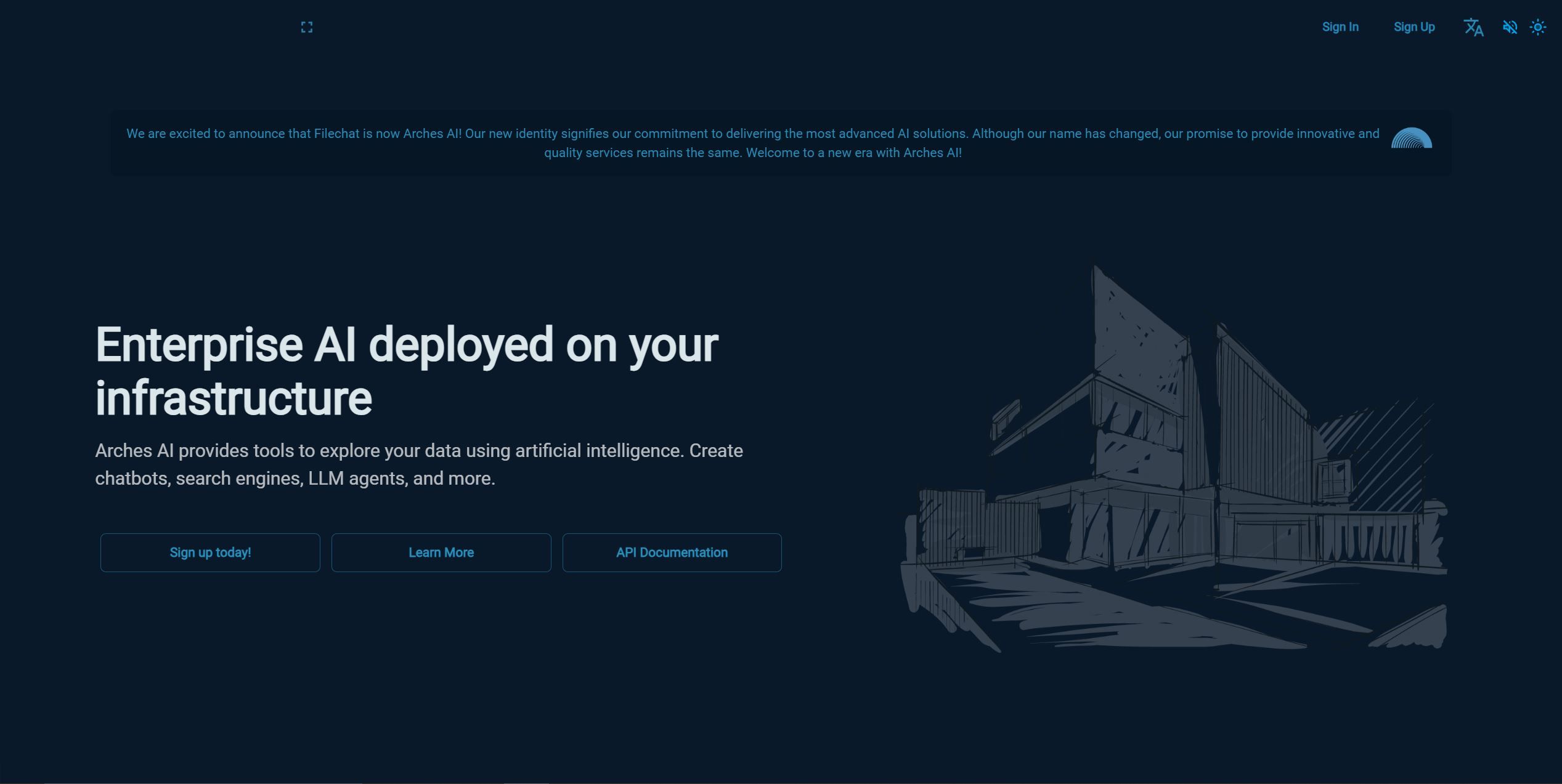Click the 'Welcome to a new era' banner sentence
The width and height of the screenshot is (1562, 784).
click(854, 153)
